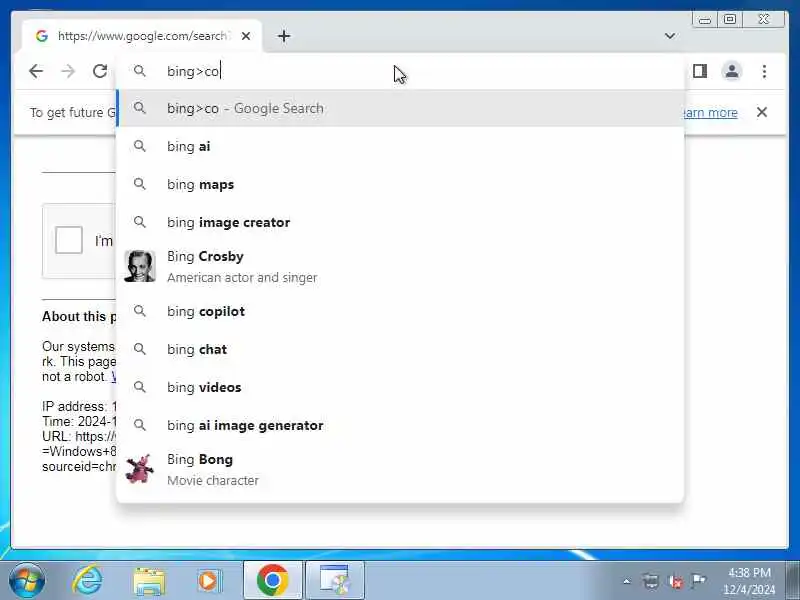
Task: Click Bing Crosby portrait thumbnail
Action: pos(140,266)
